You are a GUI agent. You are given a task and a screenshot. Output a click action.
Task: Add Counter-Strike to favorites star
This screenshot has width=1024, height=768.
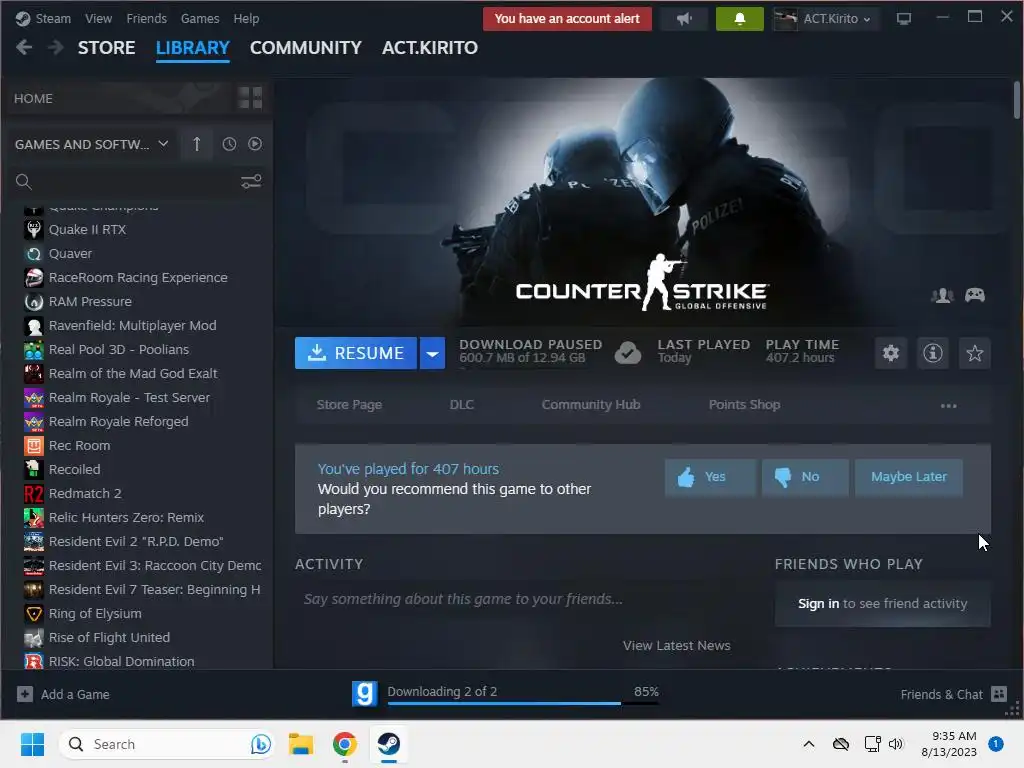974,353
